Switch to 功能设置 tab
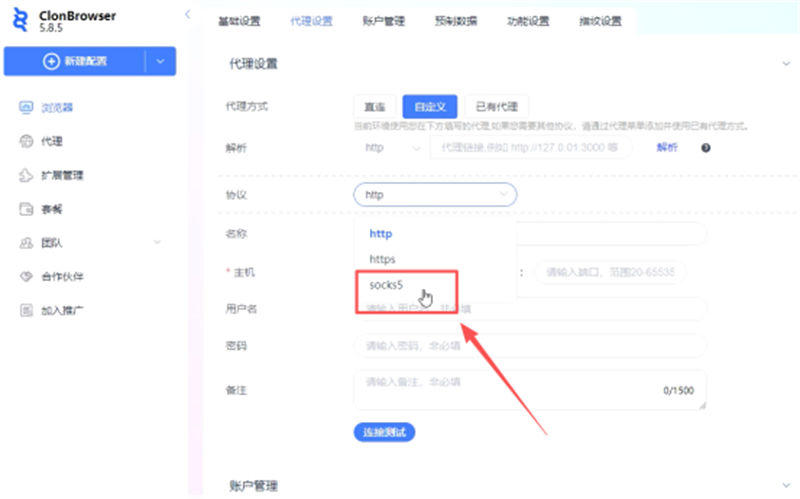The width and height of the screenshot is (800, 499). [528, 21]
